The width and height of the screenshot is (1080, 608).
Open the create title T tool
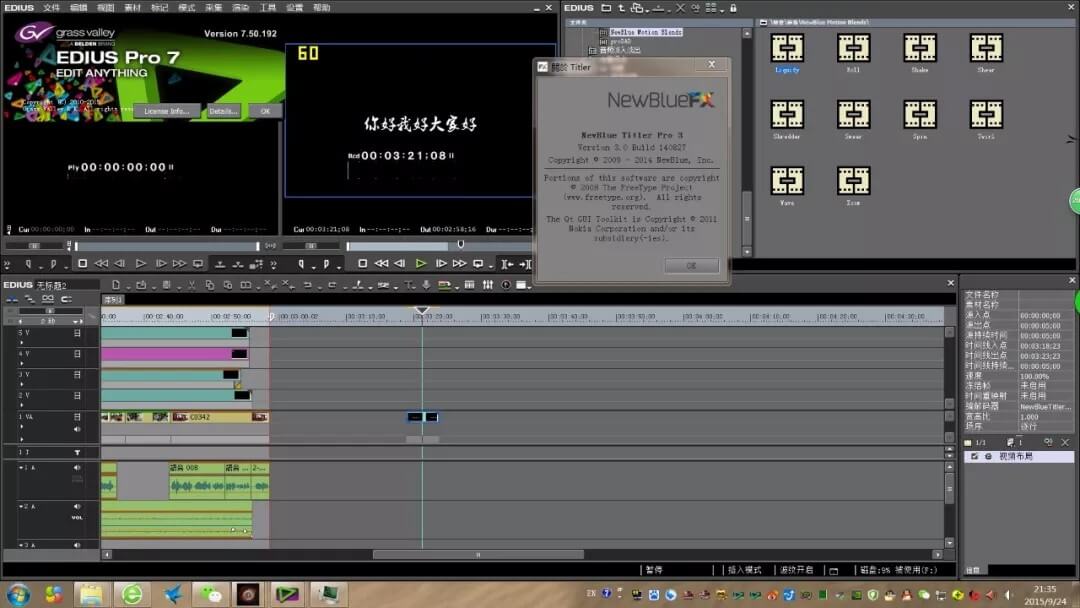tap(408, 285)
